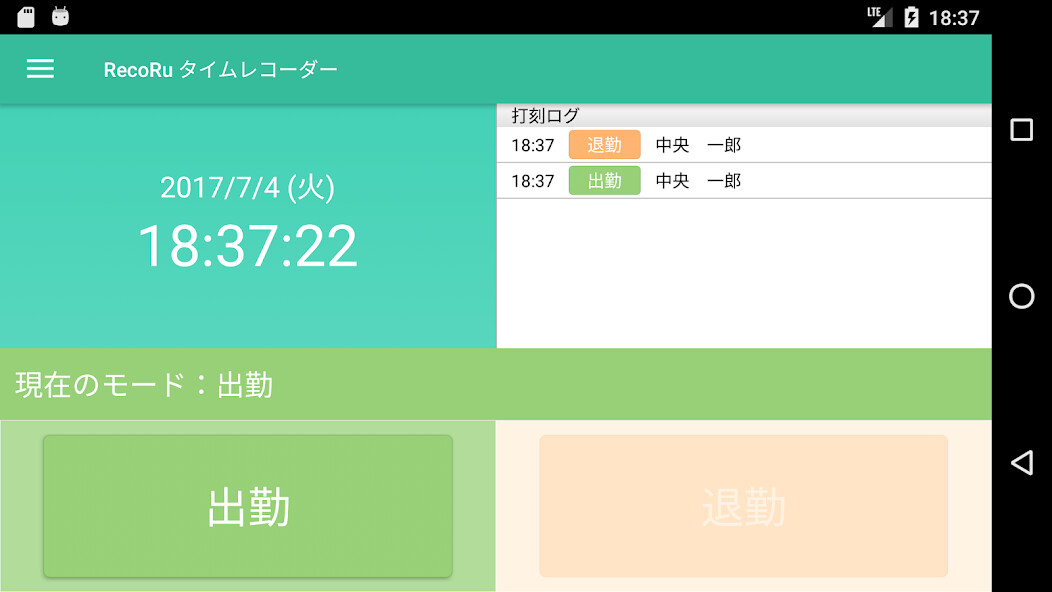The height and width of the screenshot is (592, 1052).
Task: Click 中央 一郎 in the 出勤 log row
Action: (698, 181)
